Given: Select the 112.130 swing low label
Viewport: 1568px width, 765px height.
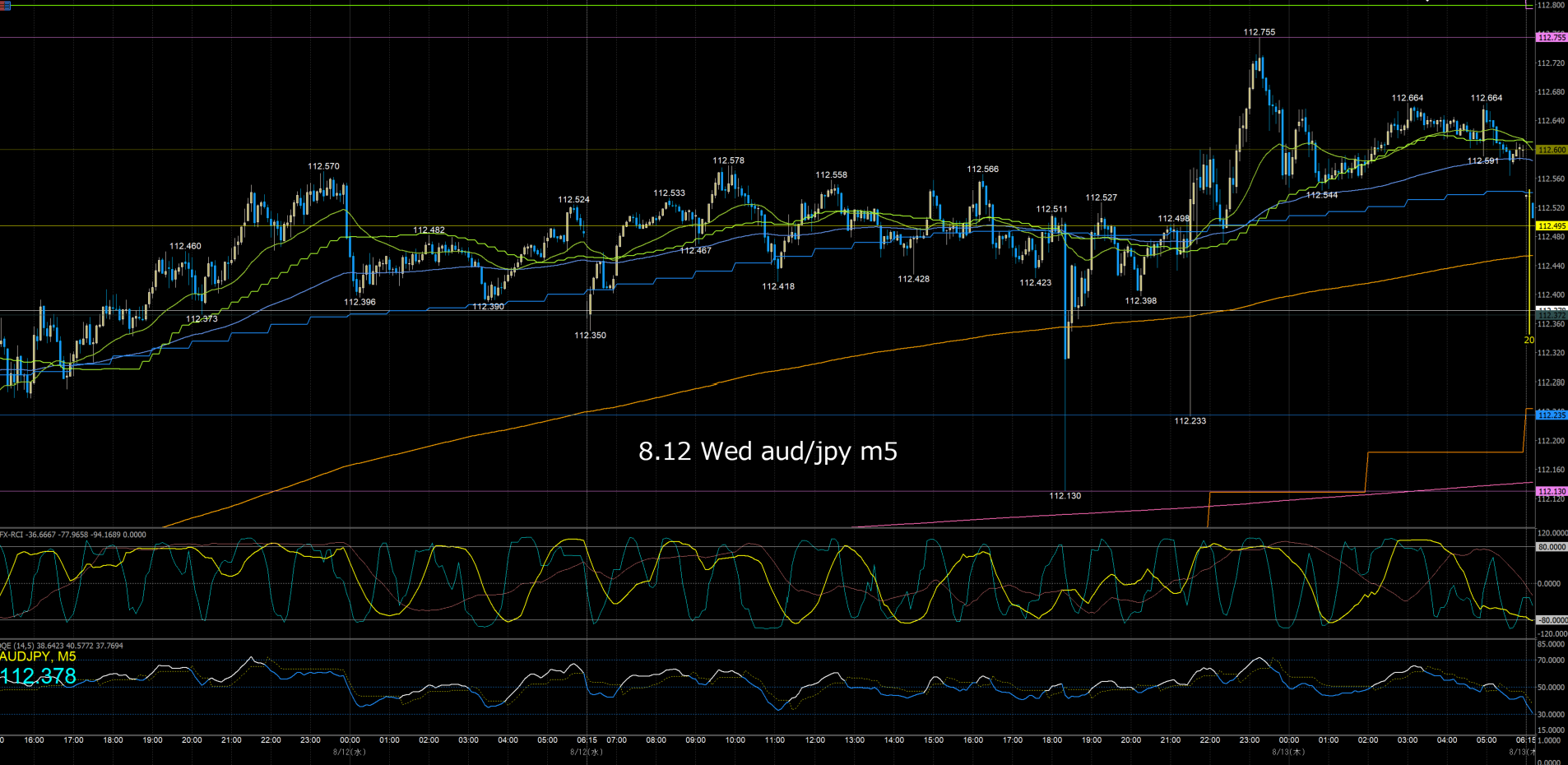Looking at the screenshot, I should [1065, 496].
